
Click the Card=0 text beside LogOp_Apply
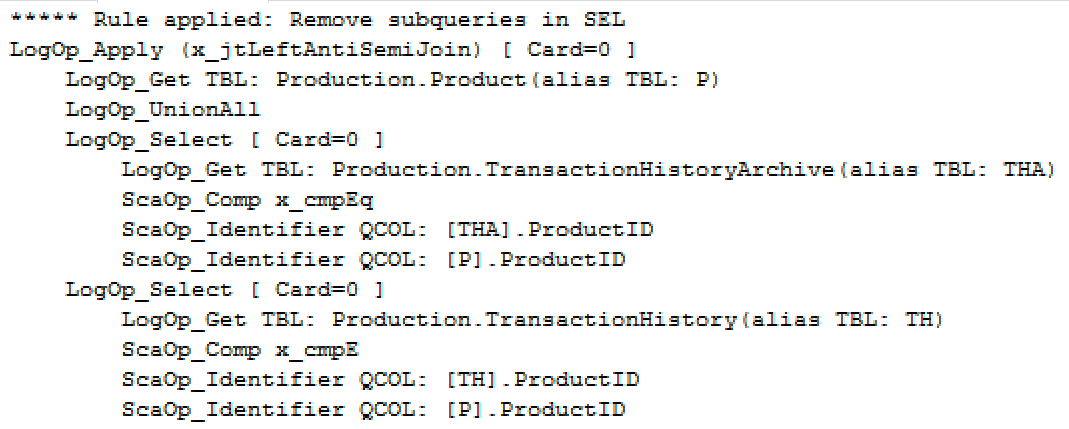[x=580, y=49]
